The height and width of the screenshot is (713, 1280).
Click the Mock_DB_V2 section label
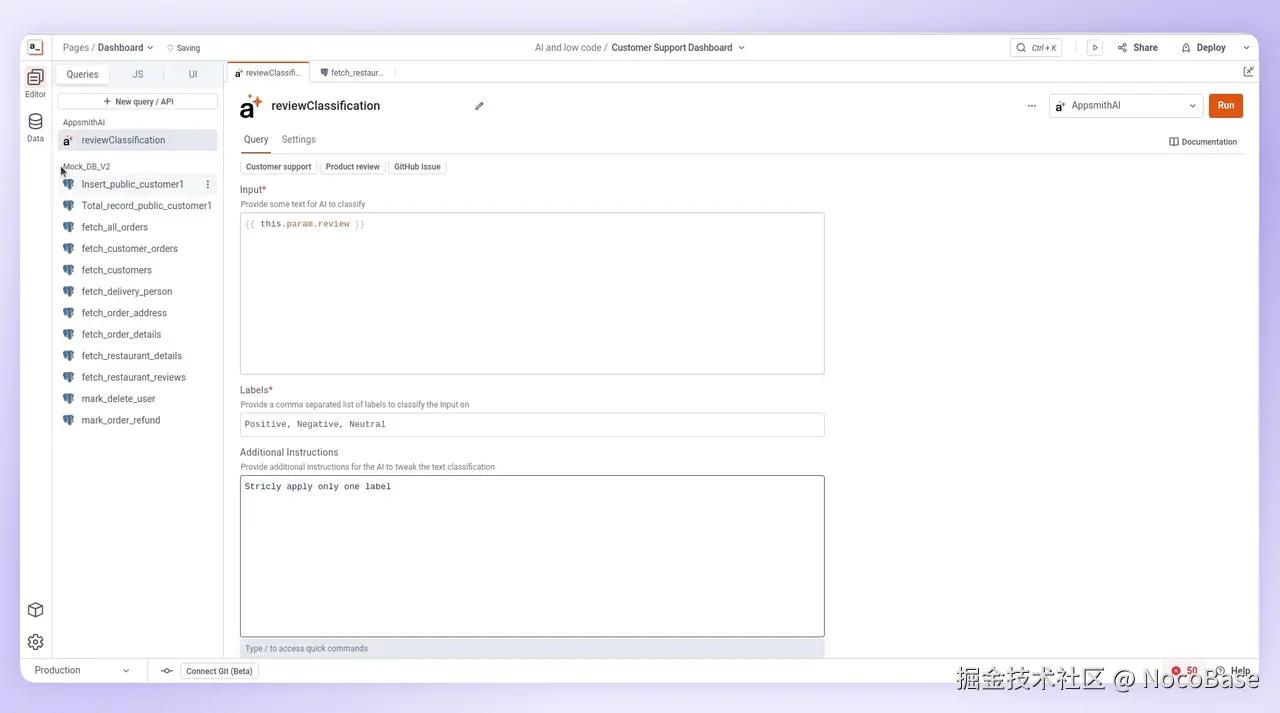pos(86,167)
